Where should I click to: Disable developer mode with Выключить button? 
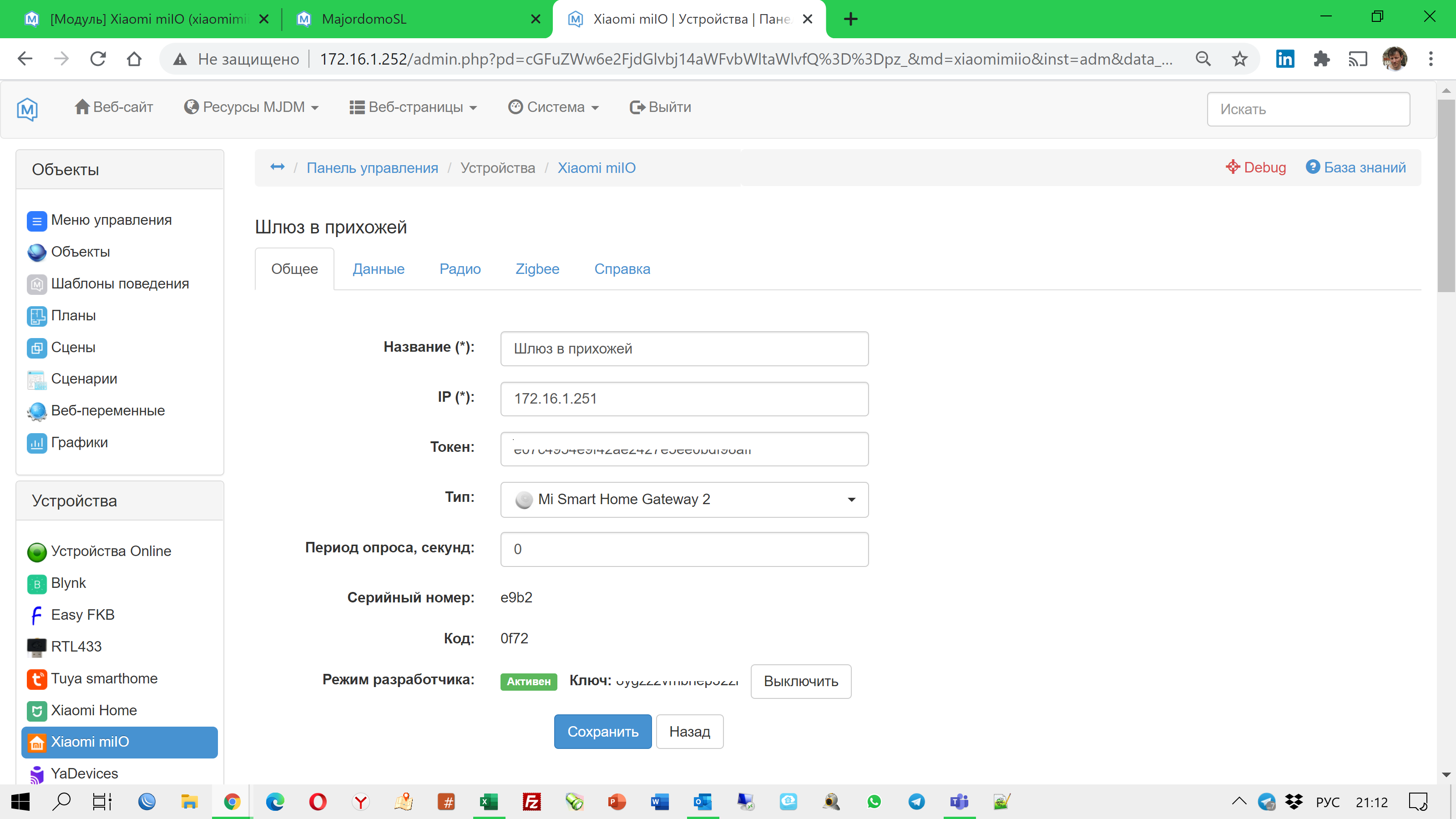pos(800,681)
